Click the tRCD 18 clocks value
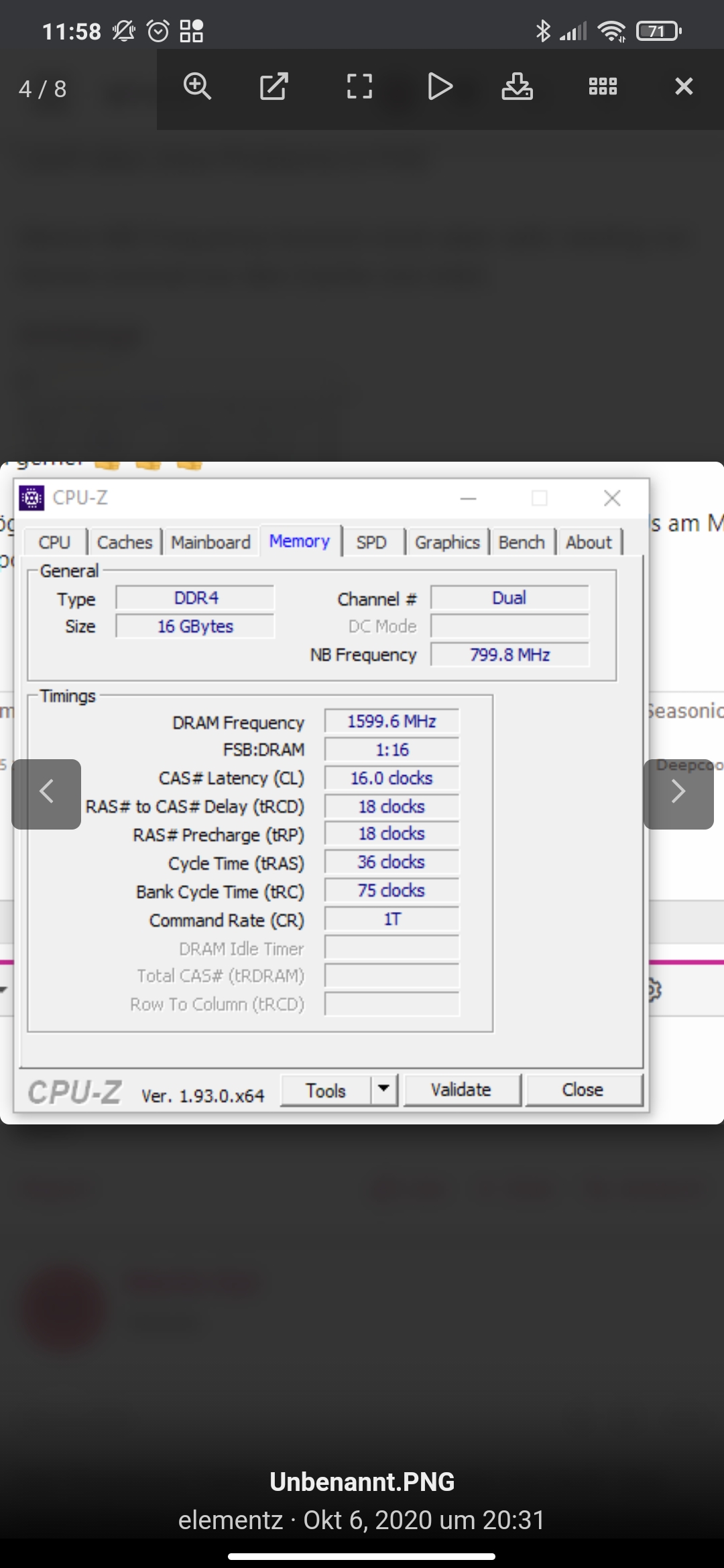724x1568 pixels. (x=392, y=807)
